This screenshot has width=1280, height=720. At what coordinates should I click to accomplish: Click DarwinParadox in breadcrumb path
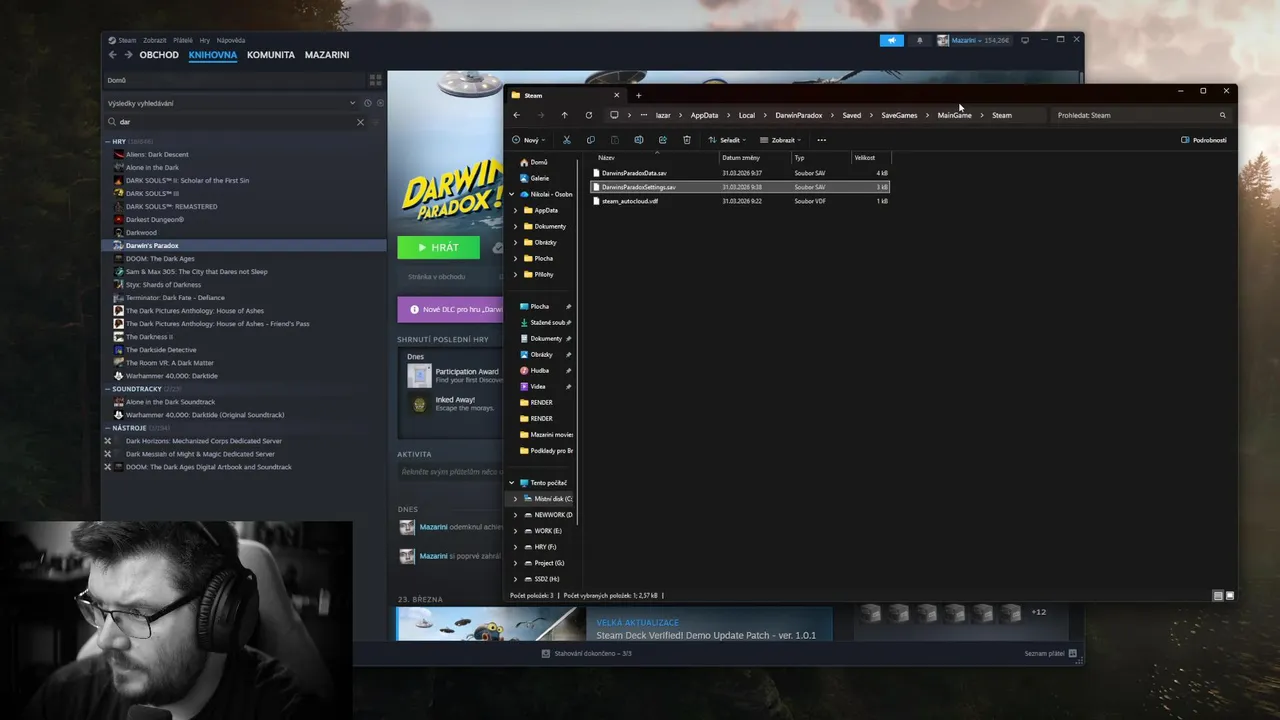(798, 115)
